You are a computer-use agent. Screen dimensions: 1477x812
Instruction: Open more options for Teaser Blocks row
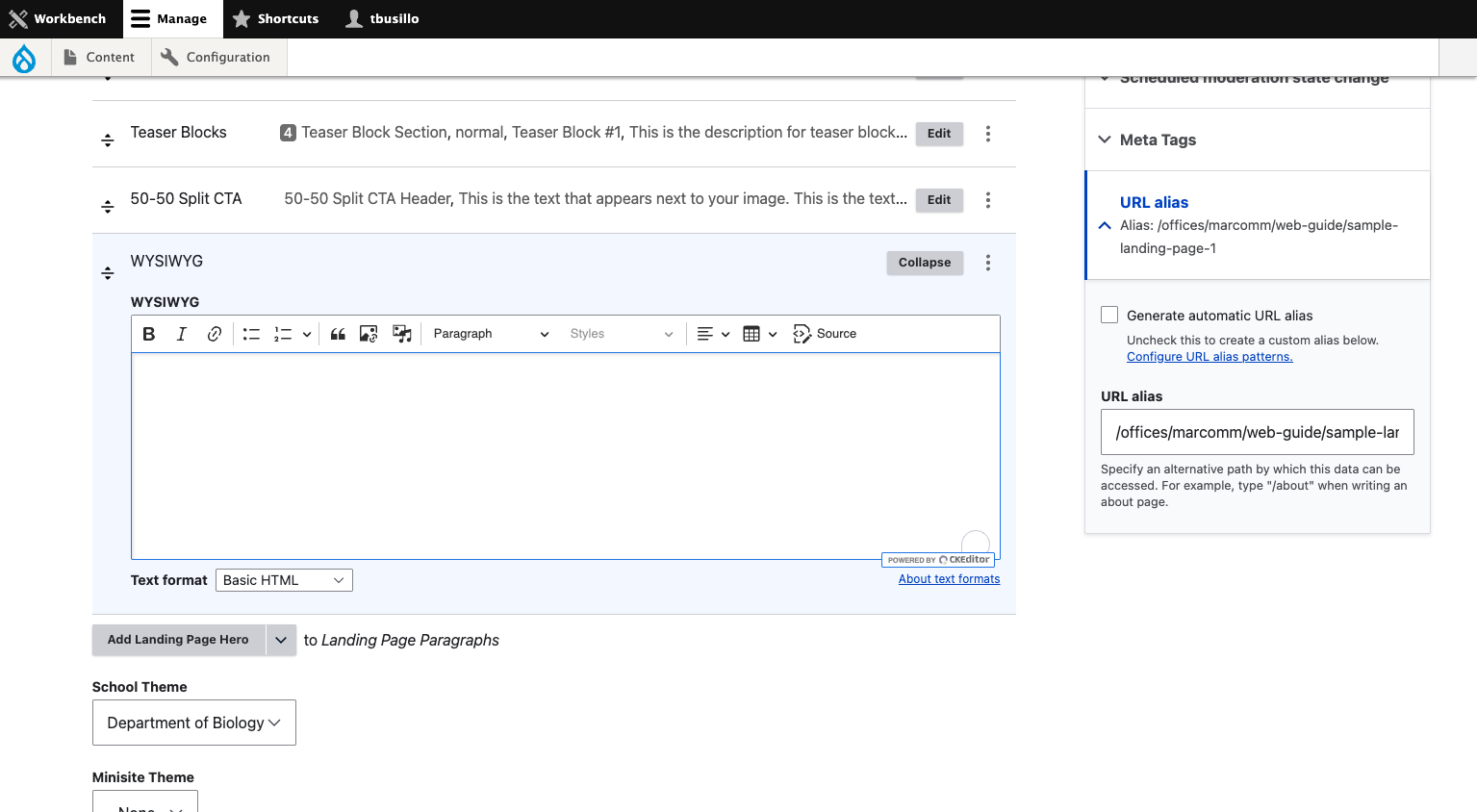pyautogui.click(x=988, y=134)
